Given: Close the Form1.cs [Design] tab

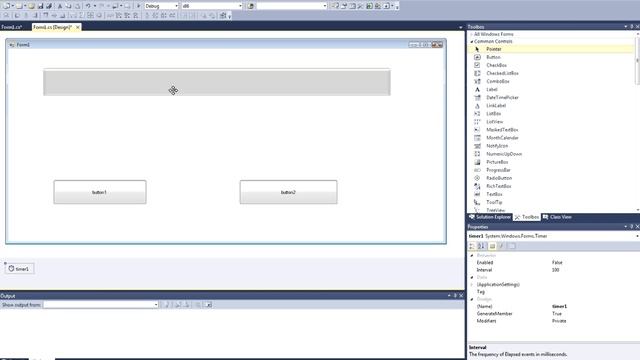Looking at the screenshot, I should pos(78,27).
